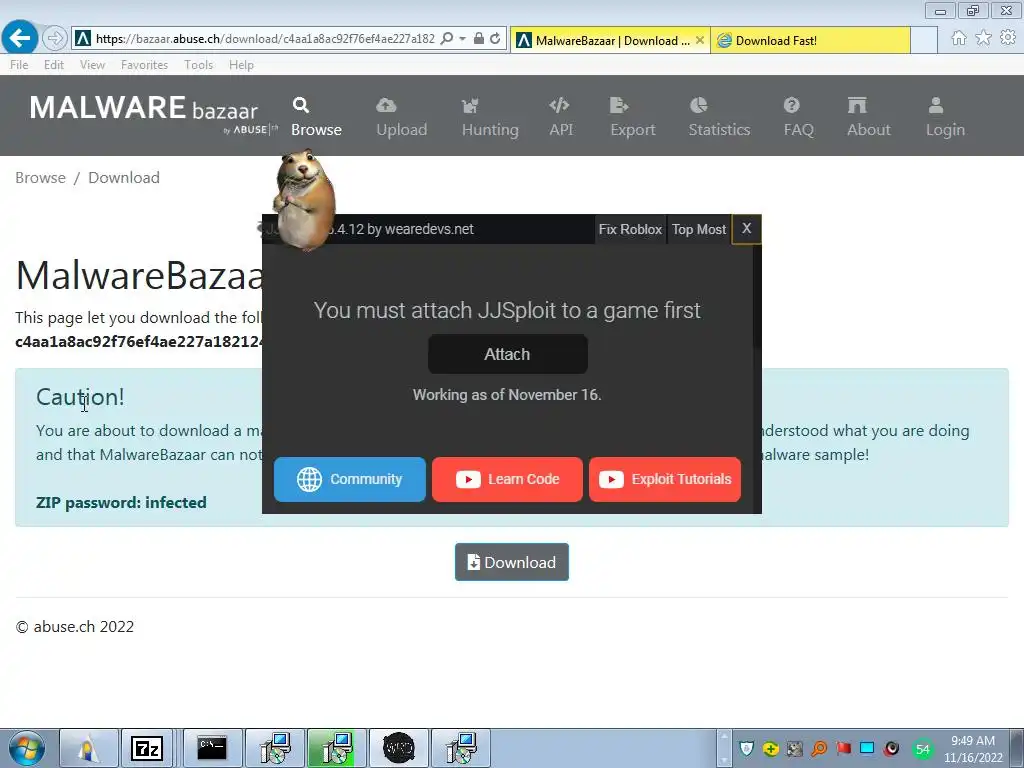The height and width of the screenshot is (768, 1024).
Task: Click the shield icon in system tray
Action: 746,748
